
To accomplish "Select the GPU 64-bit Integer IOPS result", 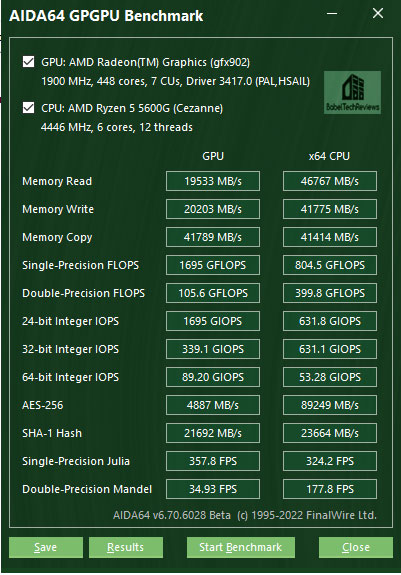I will coord(213,377).
